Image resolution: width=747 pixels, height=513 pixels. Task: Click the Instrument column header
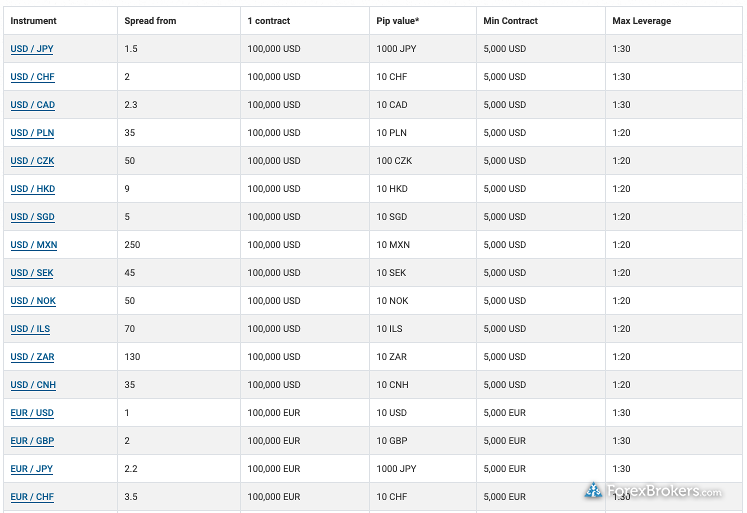pyautogui.click(x=33, y=21)
